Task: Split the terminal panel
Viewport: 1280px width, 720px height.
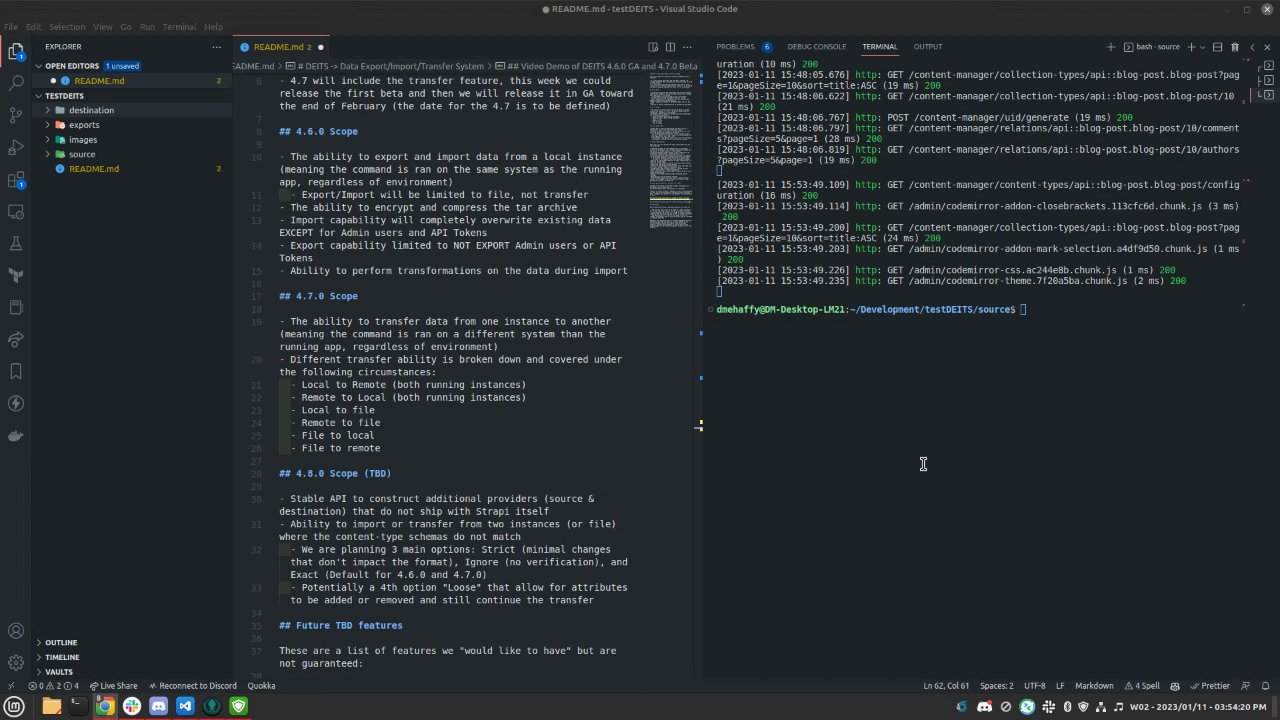Action: pos(1217,47)
